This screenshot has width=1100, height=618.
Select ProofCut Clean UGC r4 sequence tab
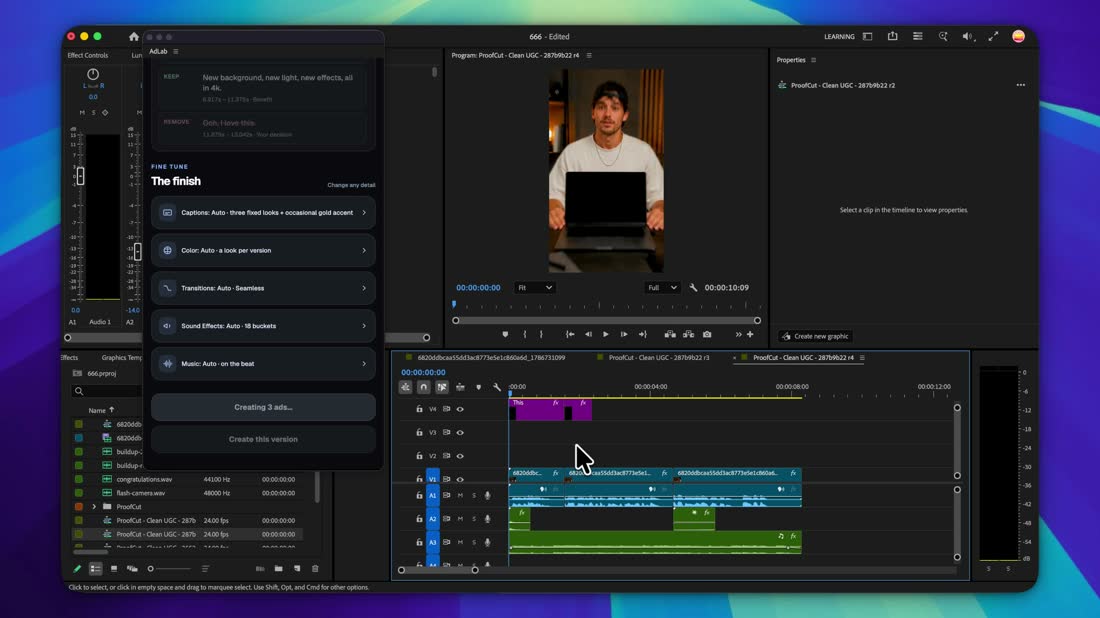[803, 358]
